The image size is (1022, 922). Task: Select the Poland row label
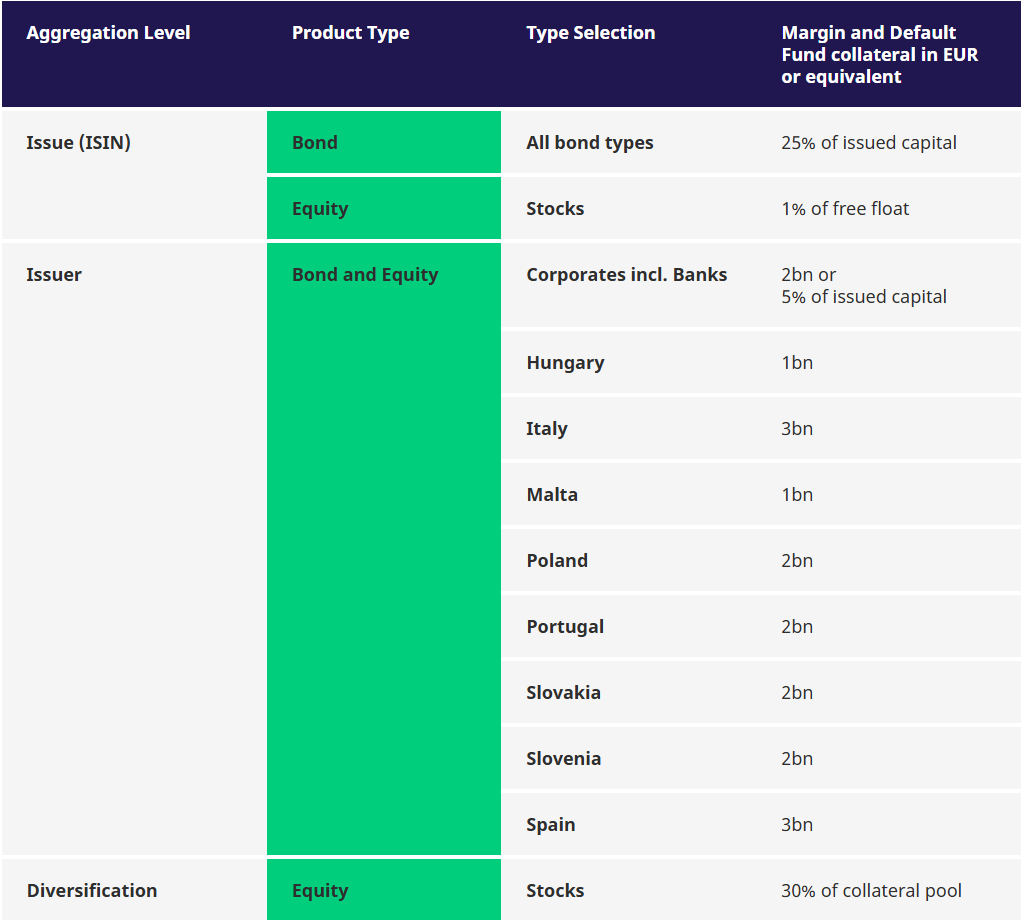pyautogui.click(x=557, y=560)
